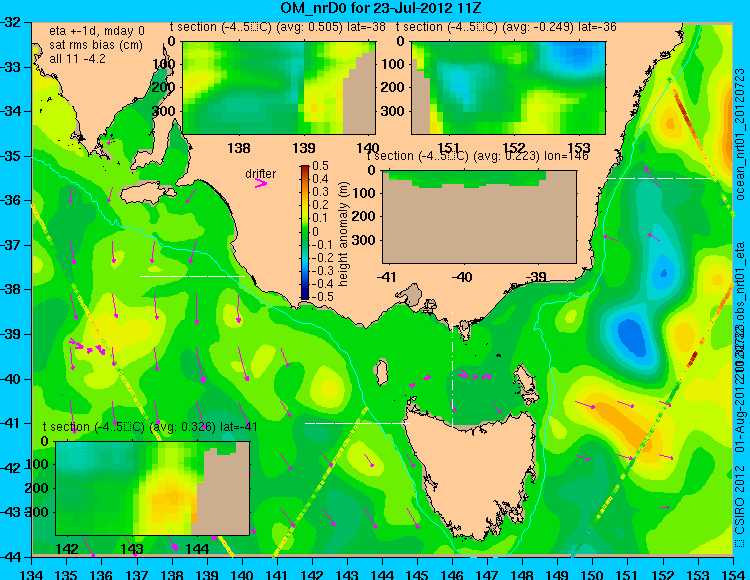Click the magenta drifter arrow legend symbol
This screenshot has height=580, width=750.
coord(261,183)
